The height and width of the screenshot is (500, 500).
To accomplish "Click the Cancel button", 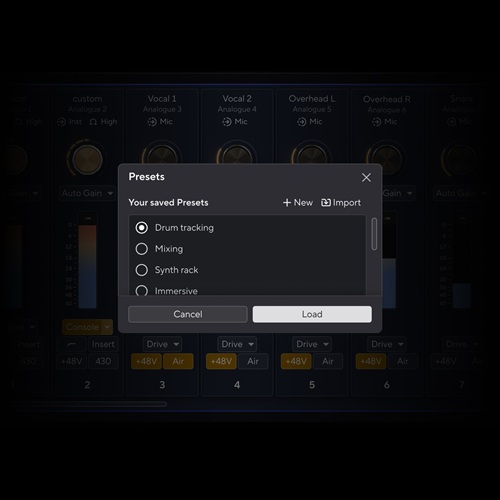I will coord(188,314).
